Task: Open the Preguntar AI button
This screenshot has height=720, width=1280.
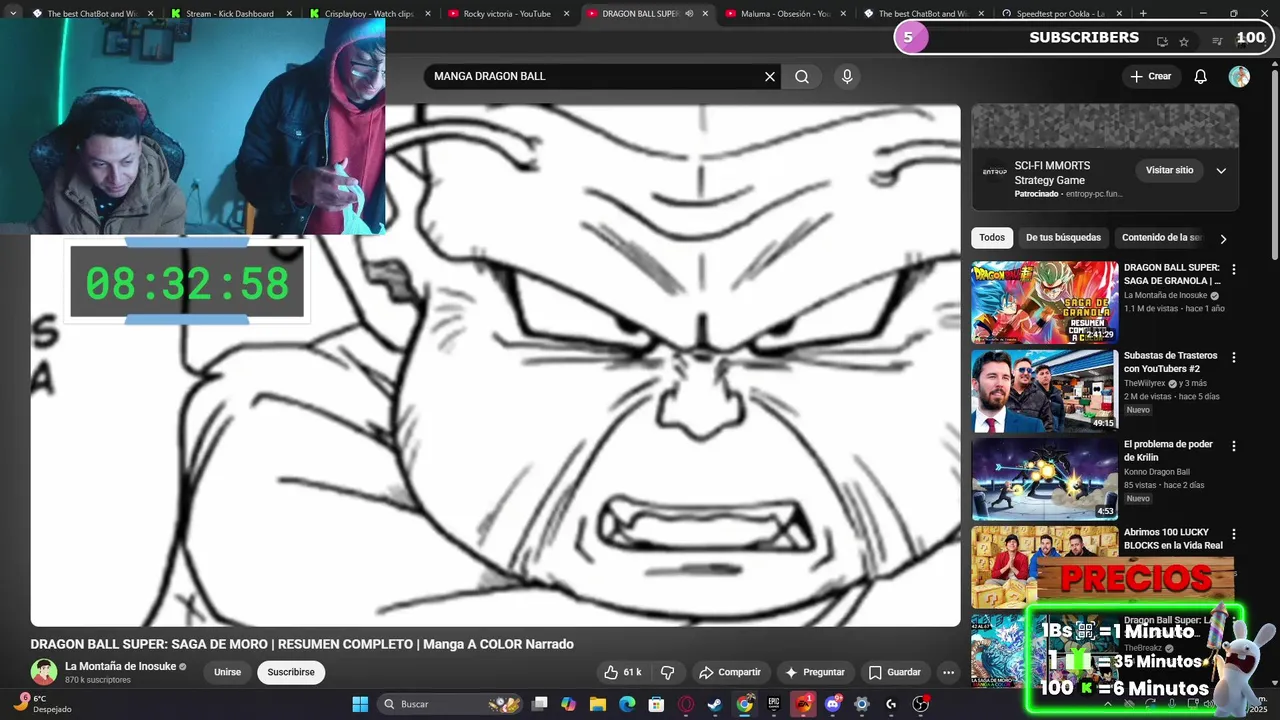Action: 814,672
